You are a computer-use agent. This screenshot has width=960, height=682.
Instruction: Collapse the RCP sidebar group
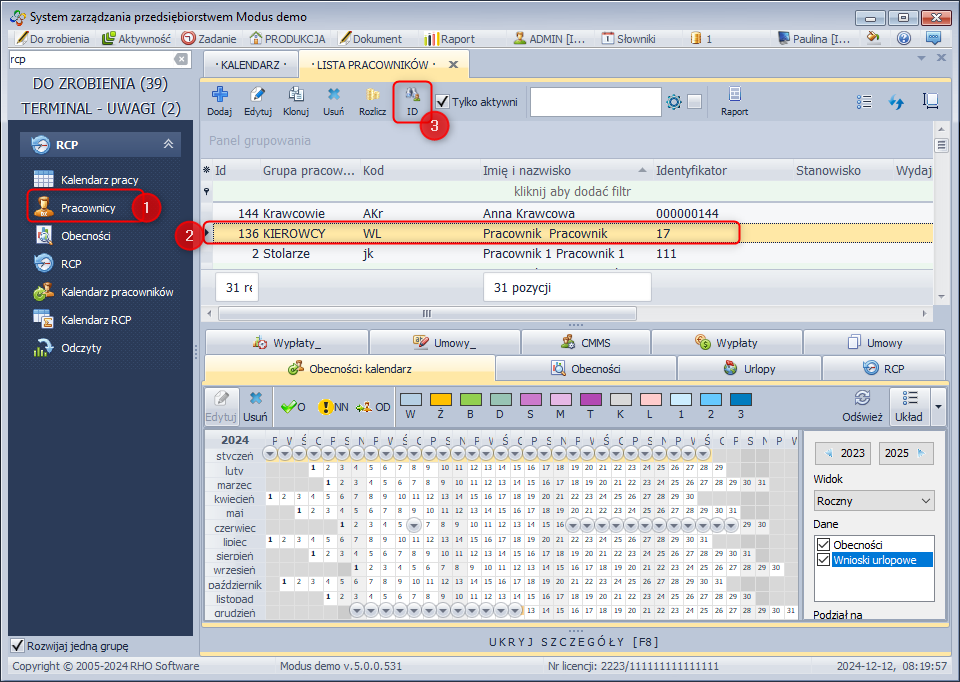[x=168, y=144]
